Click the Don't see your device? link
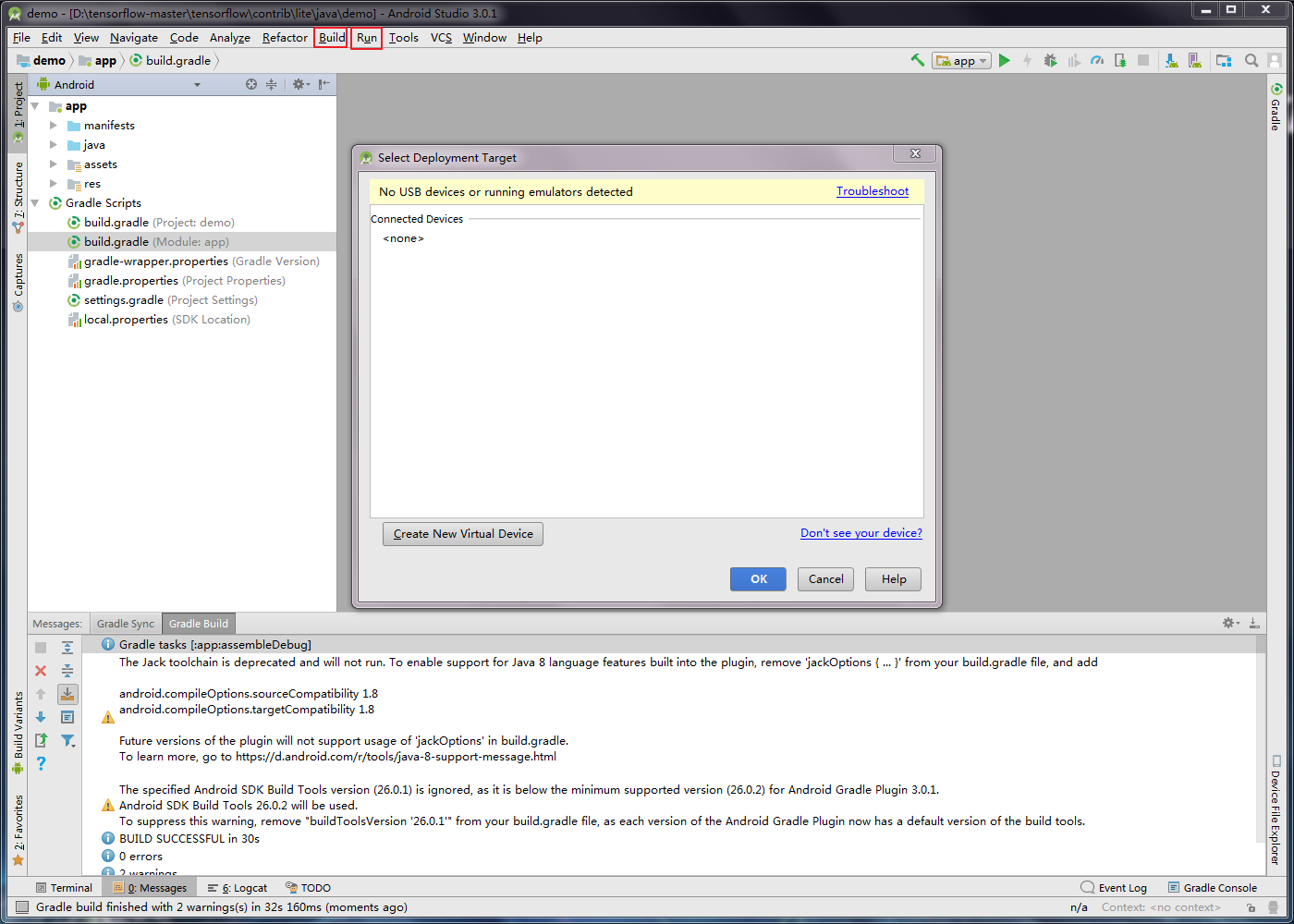1294x924 pixels. tap(861, 533)
